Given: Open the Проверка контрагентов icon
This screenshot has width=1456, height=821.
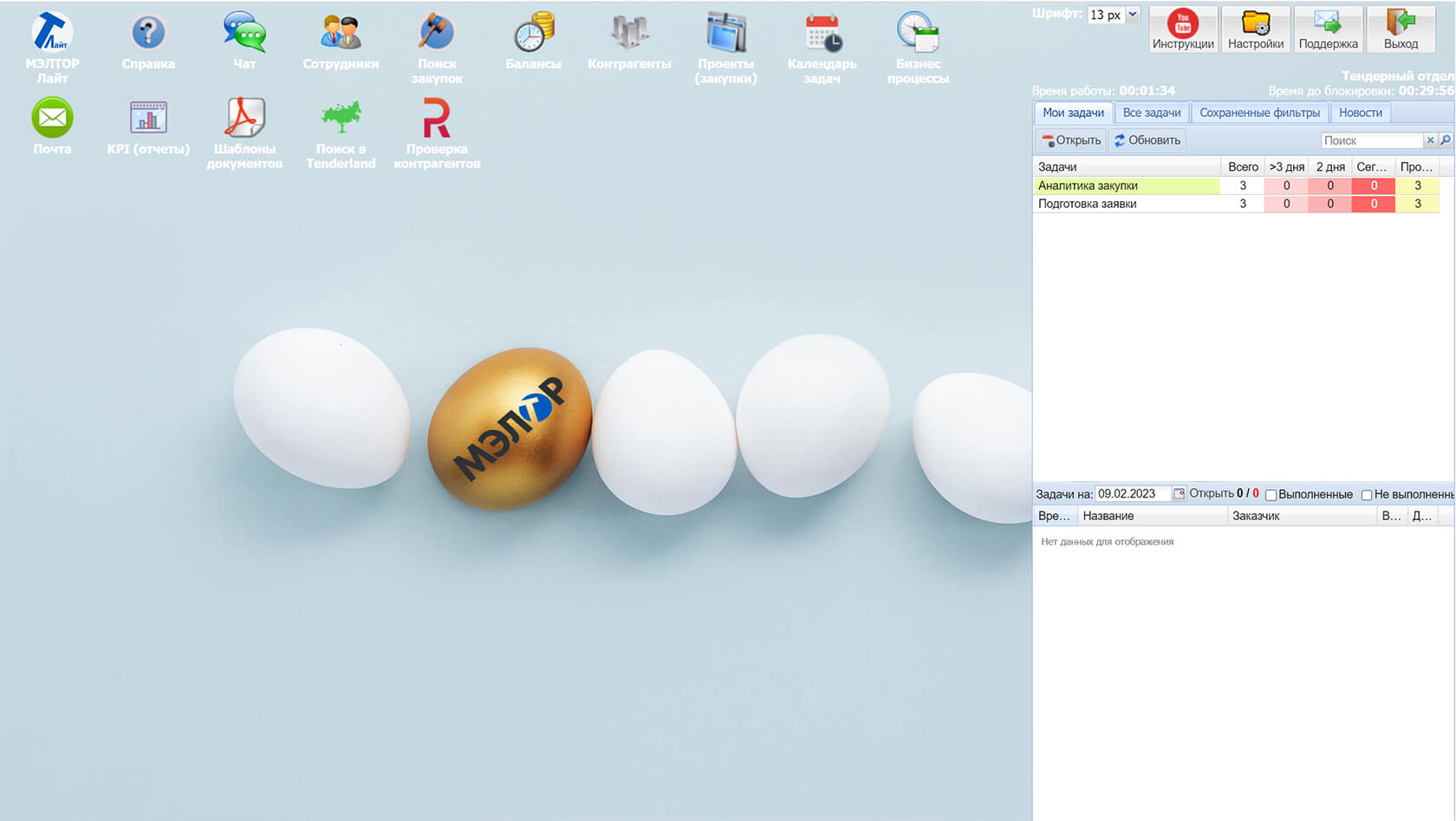Looking at the screenshot, I should tap(437, 134).
